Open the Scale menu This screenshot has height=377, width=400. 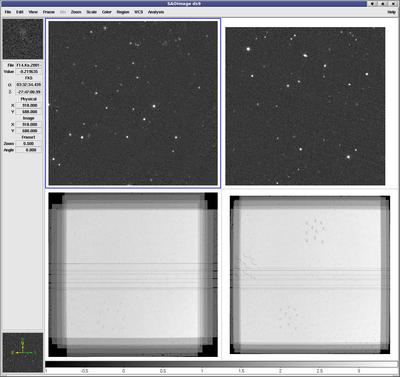(91, 12)
